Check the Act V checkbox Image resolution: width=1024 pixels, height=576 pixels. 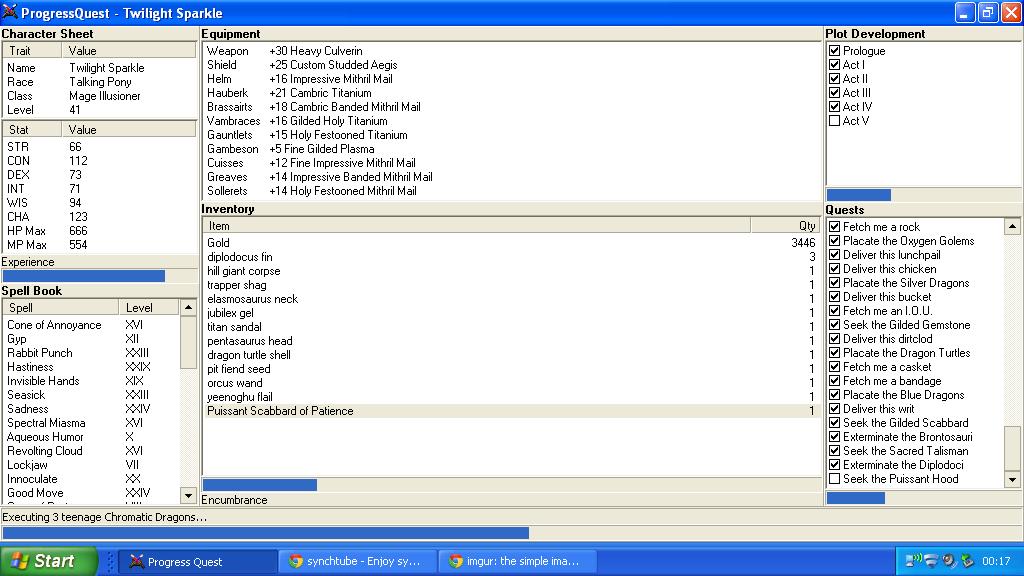click(x=835, y=121)
